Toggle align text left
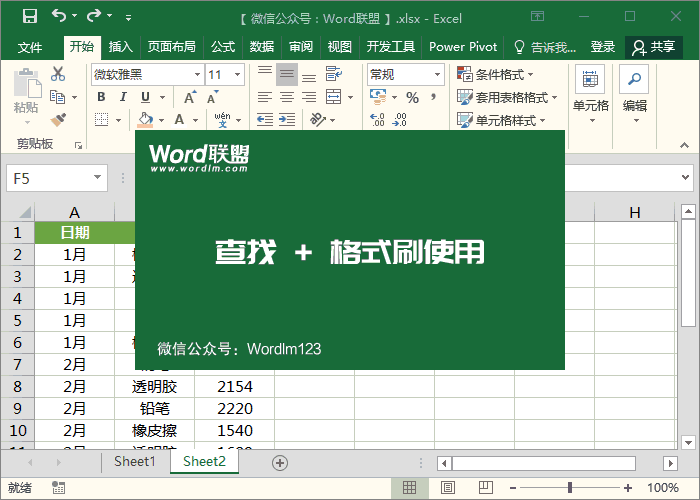700x500 pixels. (x=265, y=97)
